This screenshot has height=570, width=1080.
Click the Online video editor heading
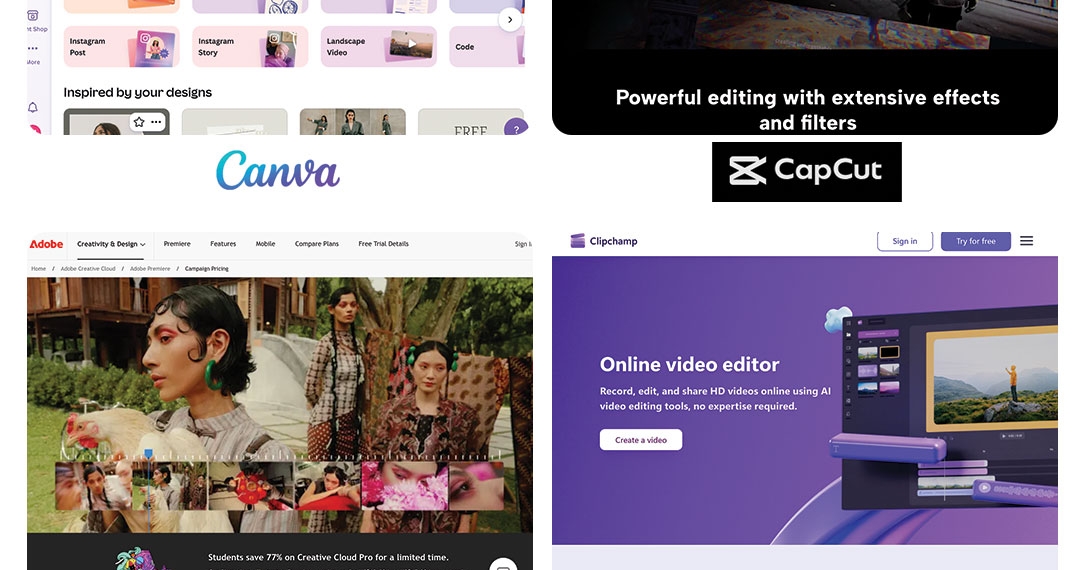689,364
